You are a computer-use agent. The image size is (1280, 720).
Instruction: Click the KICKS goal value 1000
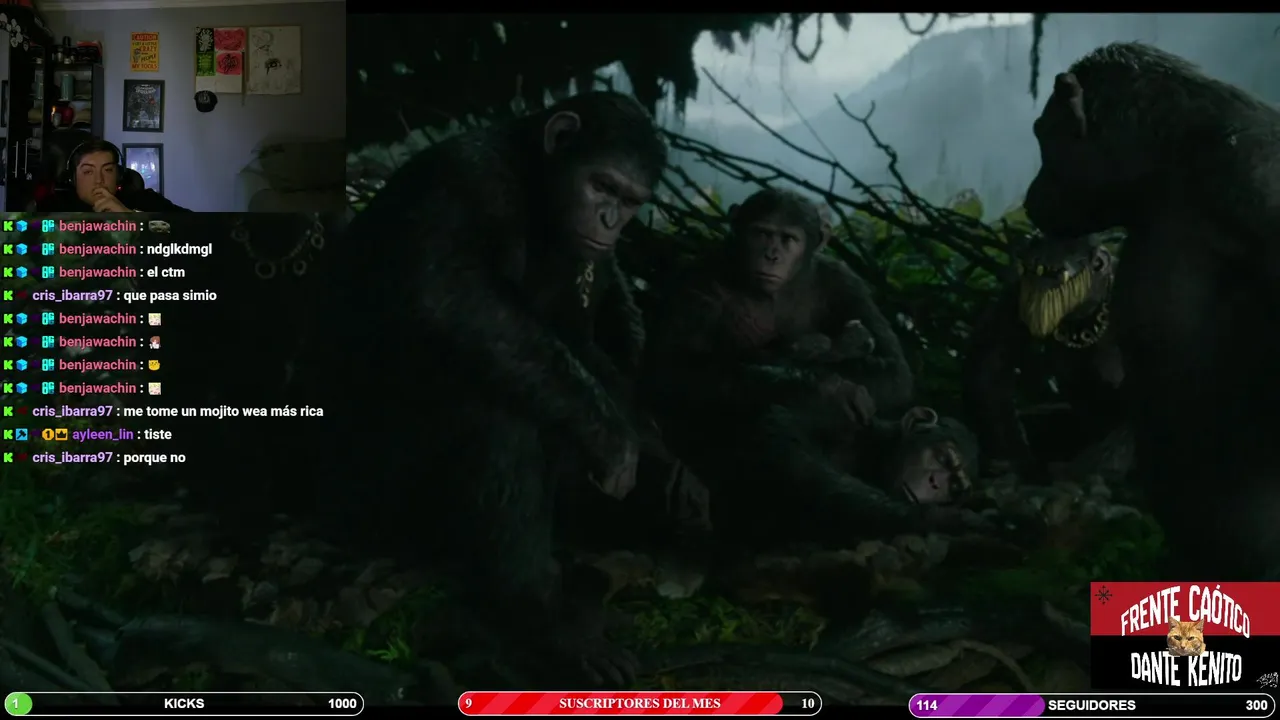click(x=342, y=704)
